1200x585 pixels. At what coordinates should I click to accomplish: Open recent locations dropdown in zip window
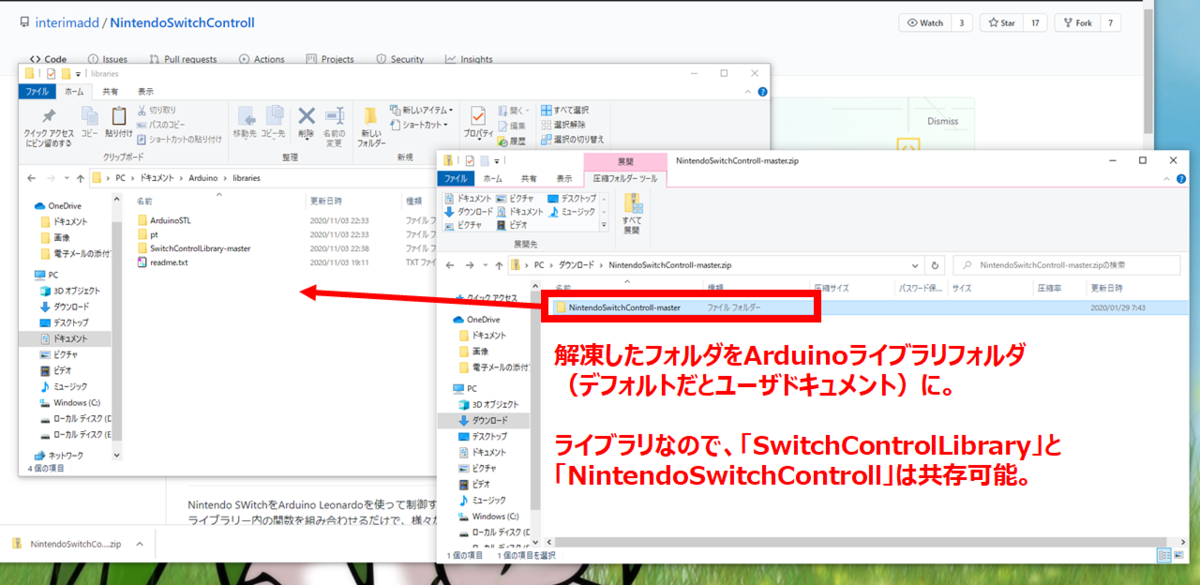point(483,265)
